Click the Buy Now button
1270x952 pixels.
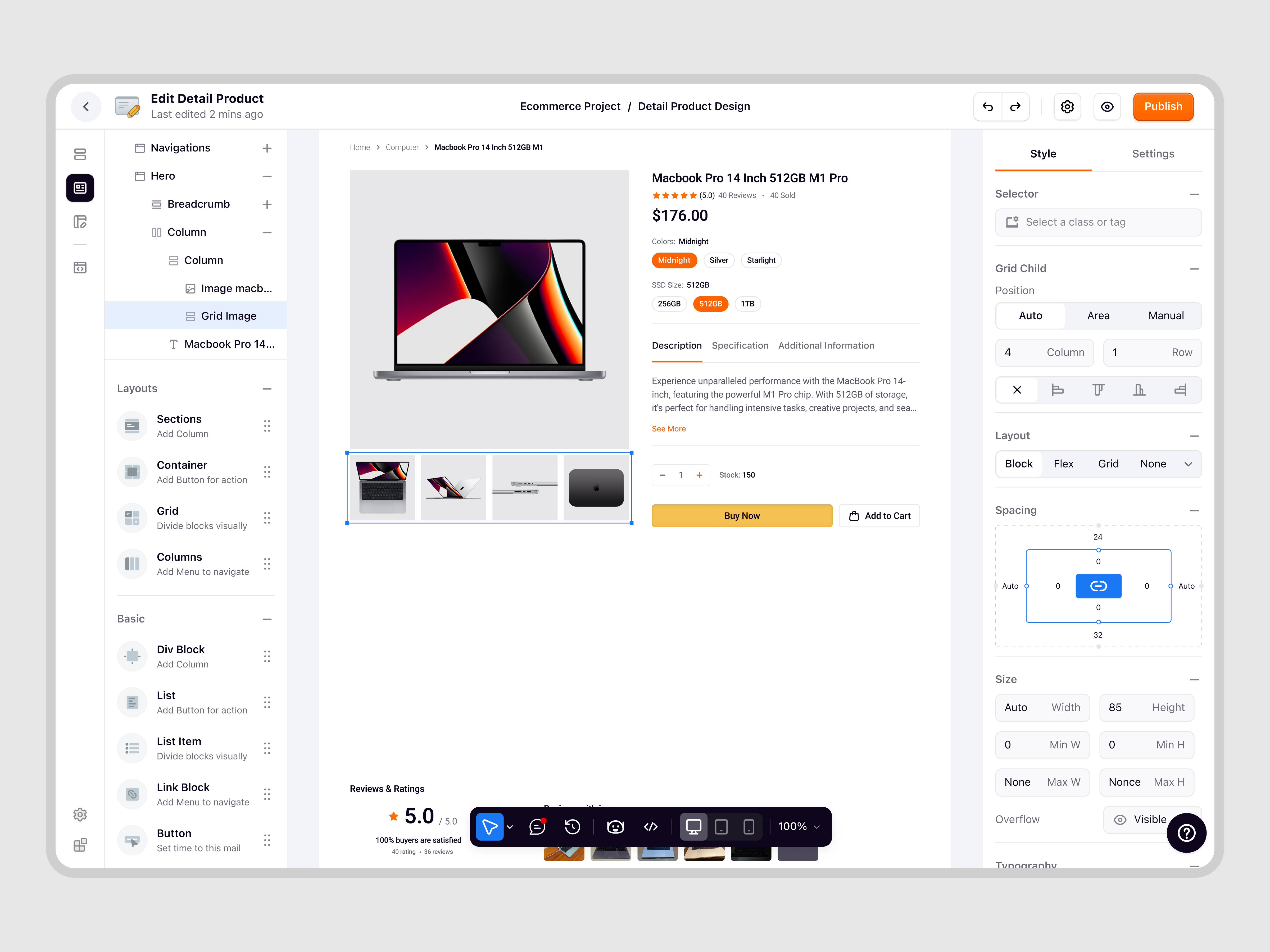tap(742, 516)
